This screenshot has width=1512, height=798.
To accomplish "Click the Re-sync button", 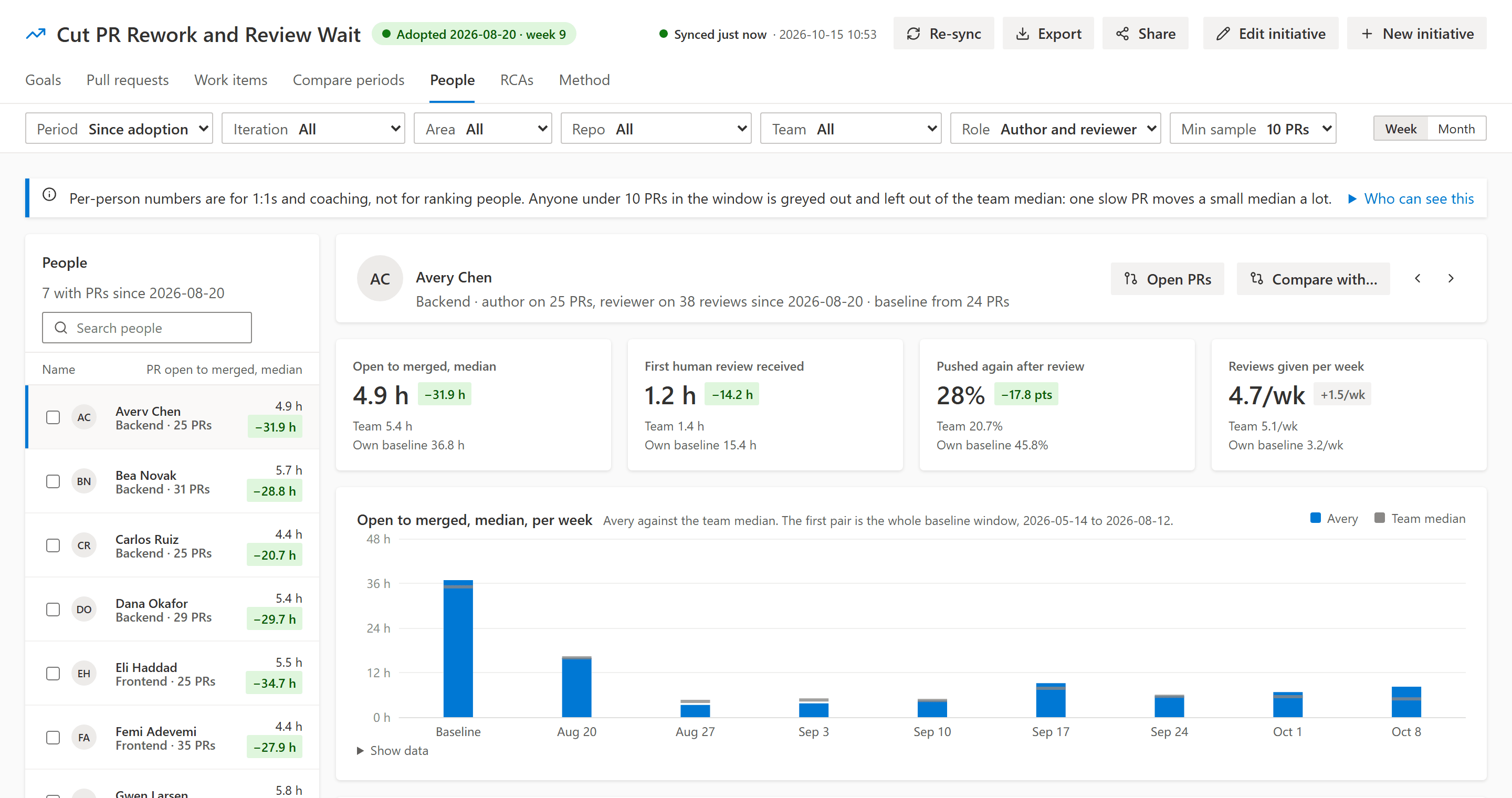I will [x=943, y=34].
